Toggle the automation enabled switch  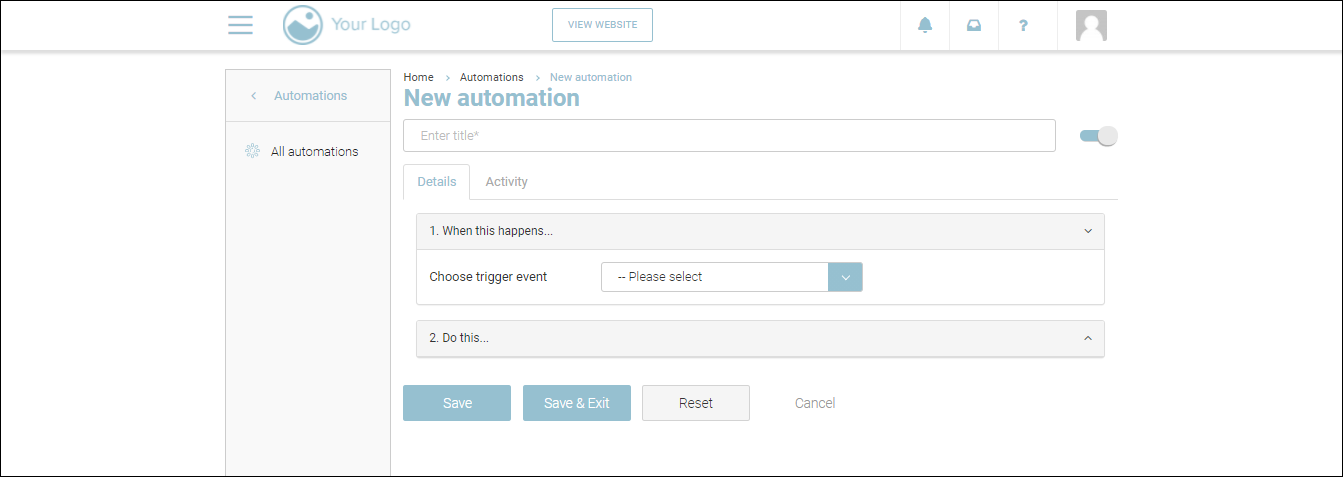[1098, 136]
